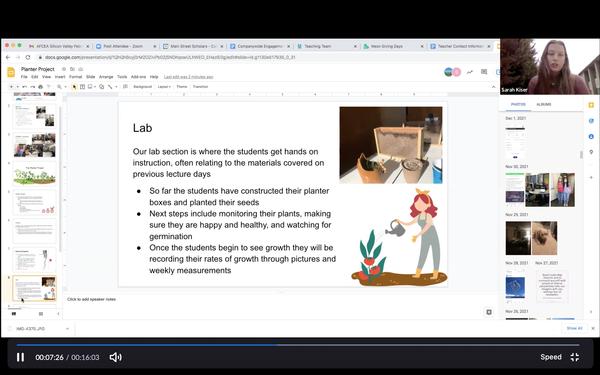Collapse the toolbar with the up chevron
600x375 pixels.
pyautogui.click(x=493, y=87)
